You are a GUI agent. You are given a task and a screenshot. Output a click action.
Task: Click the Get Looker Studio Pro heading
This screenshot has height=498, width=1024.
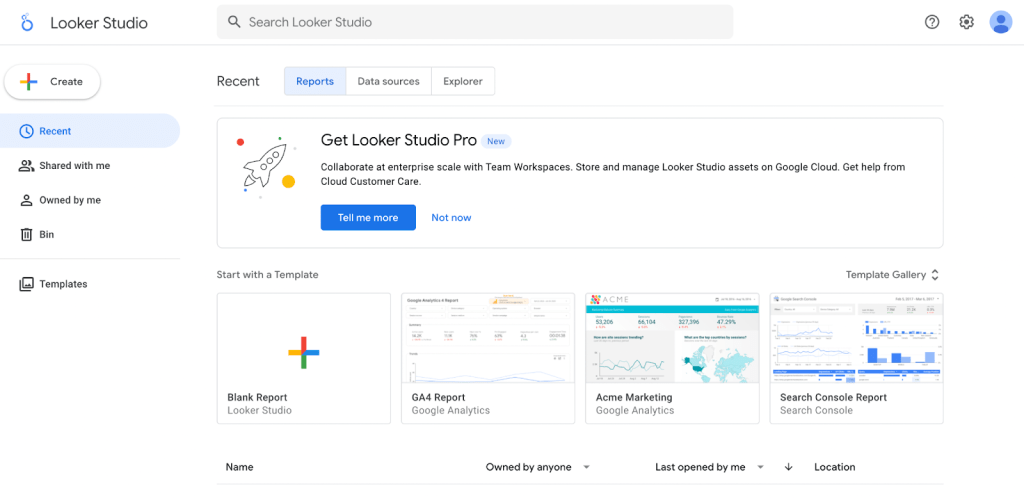399,140
